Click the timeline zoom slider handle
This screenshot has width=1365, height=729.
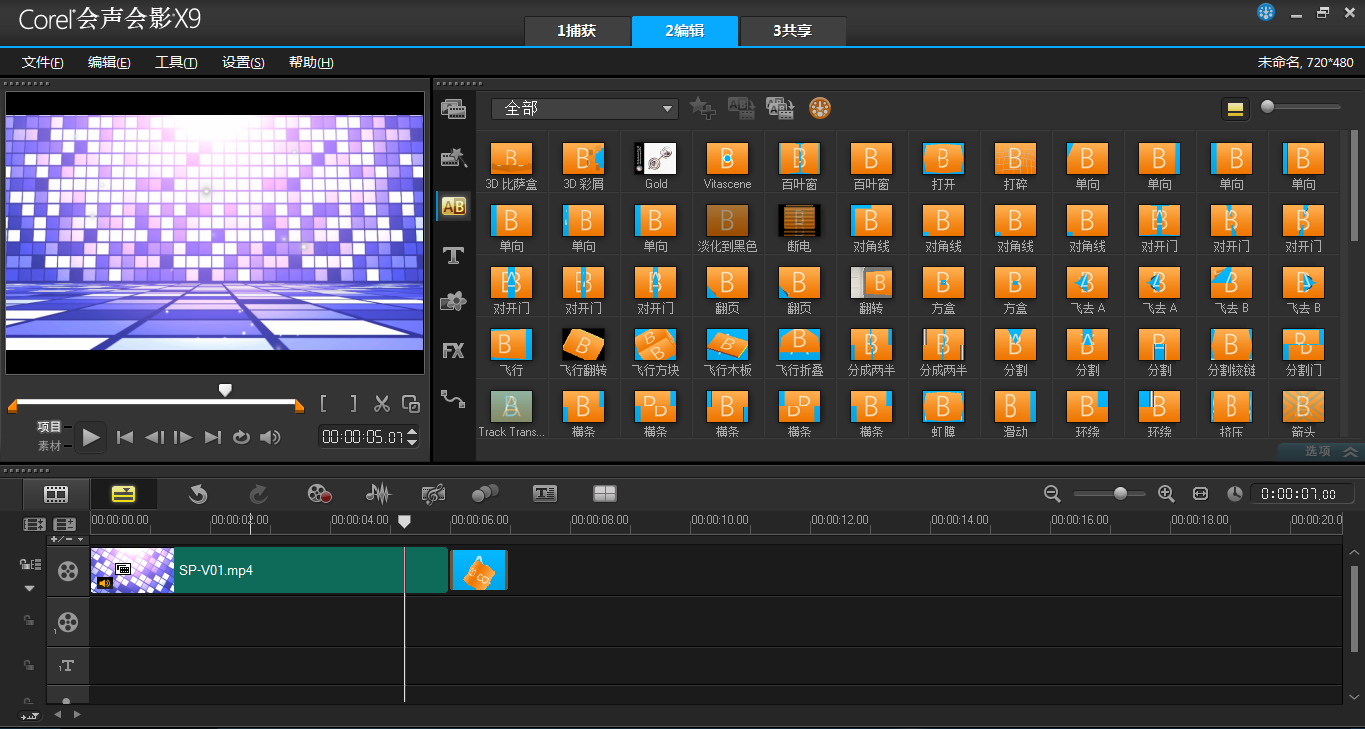[1121, 493]
